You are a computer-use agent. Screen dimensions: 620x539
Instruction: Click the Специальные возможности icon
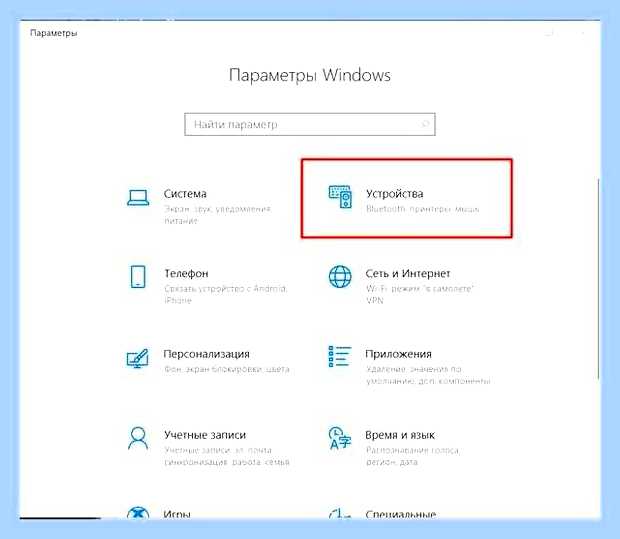pyautogui.click(x=340, y=513)
